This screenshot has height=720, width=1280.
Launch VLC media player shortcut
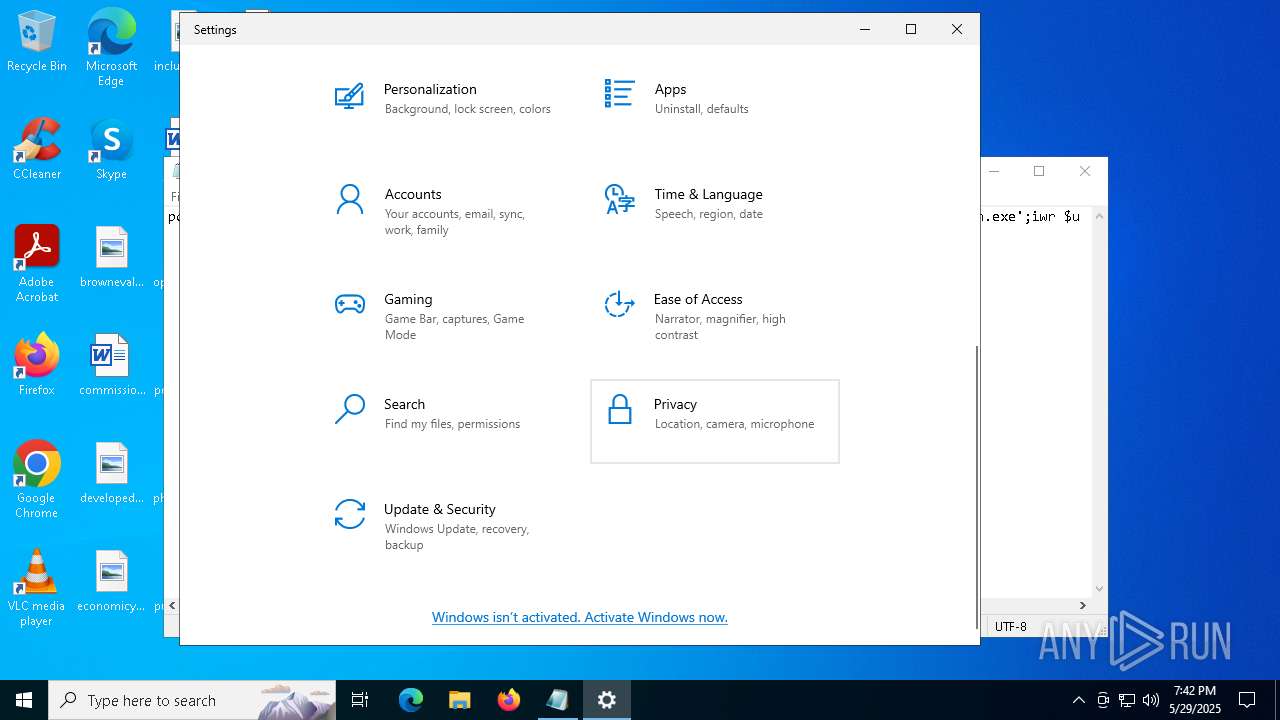[x=37, y=588]
